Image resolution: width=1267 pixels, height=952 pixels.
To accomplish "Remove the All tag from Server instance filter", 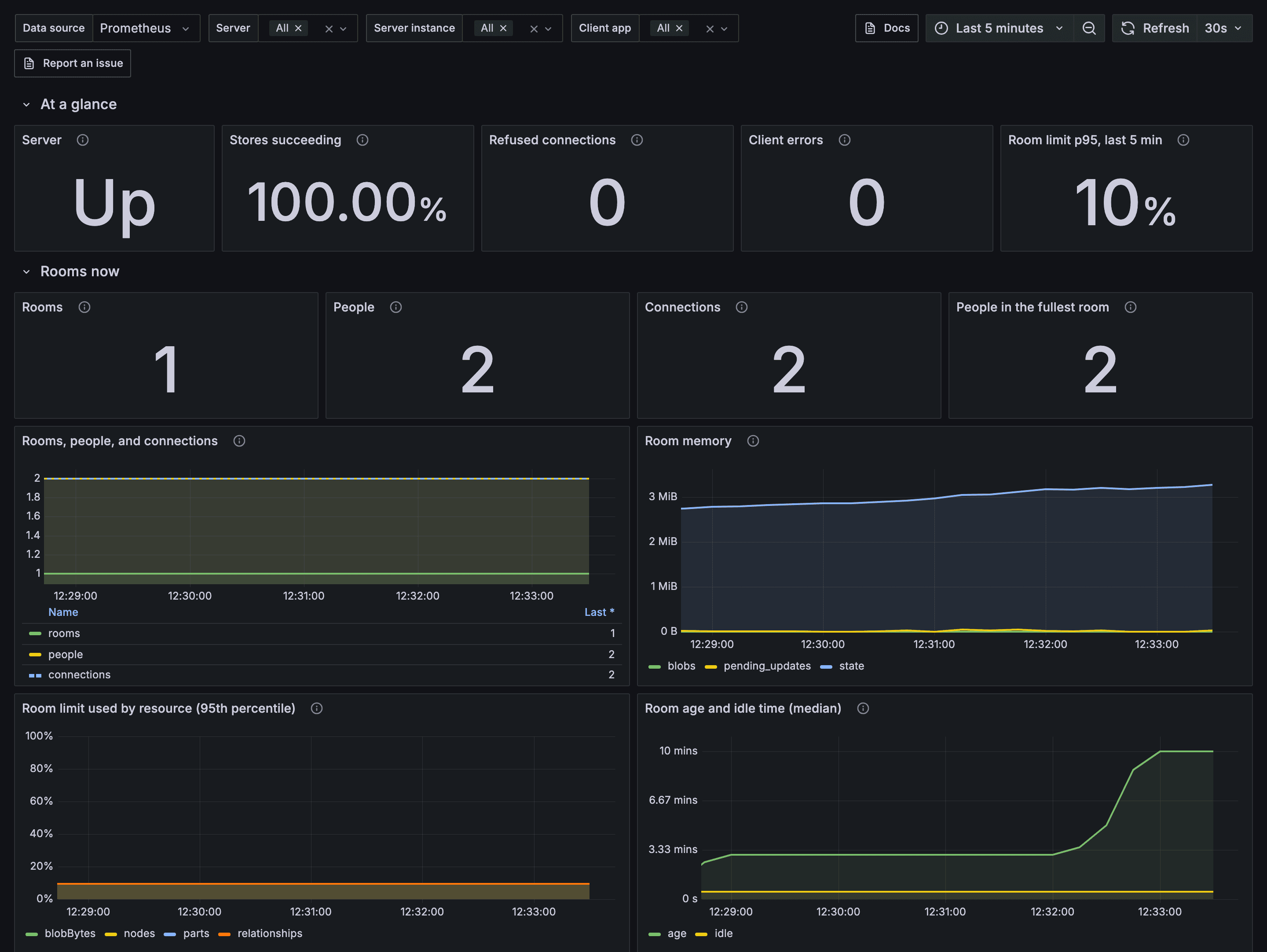I will tap(503, 28).
